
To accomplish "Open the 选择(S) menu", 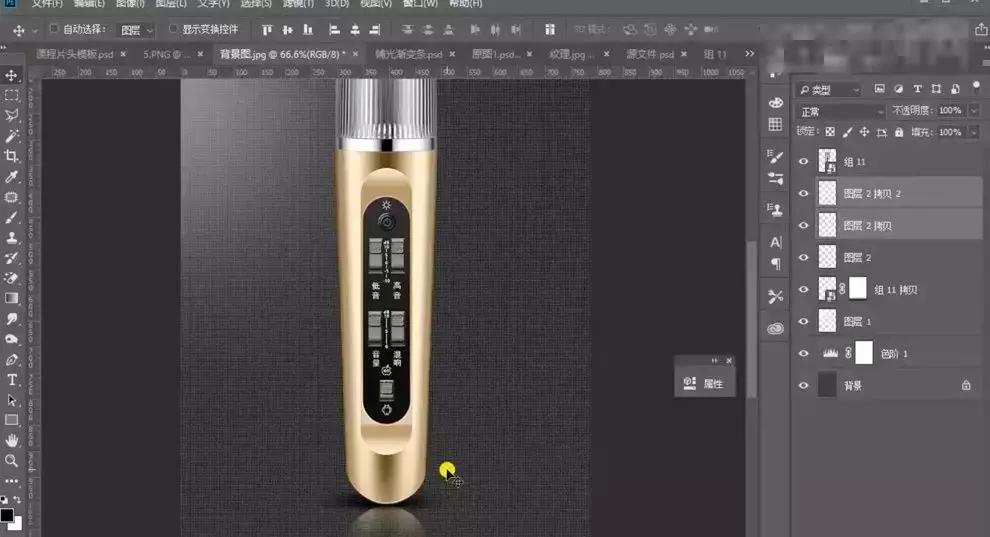I will (256, 4).
